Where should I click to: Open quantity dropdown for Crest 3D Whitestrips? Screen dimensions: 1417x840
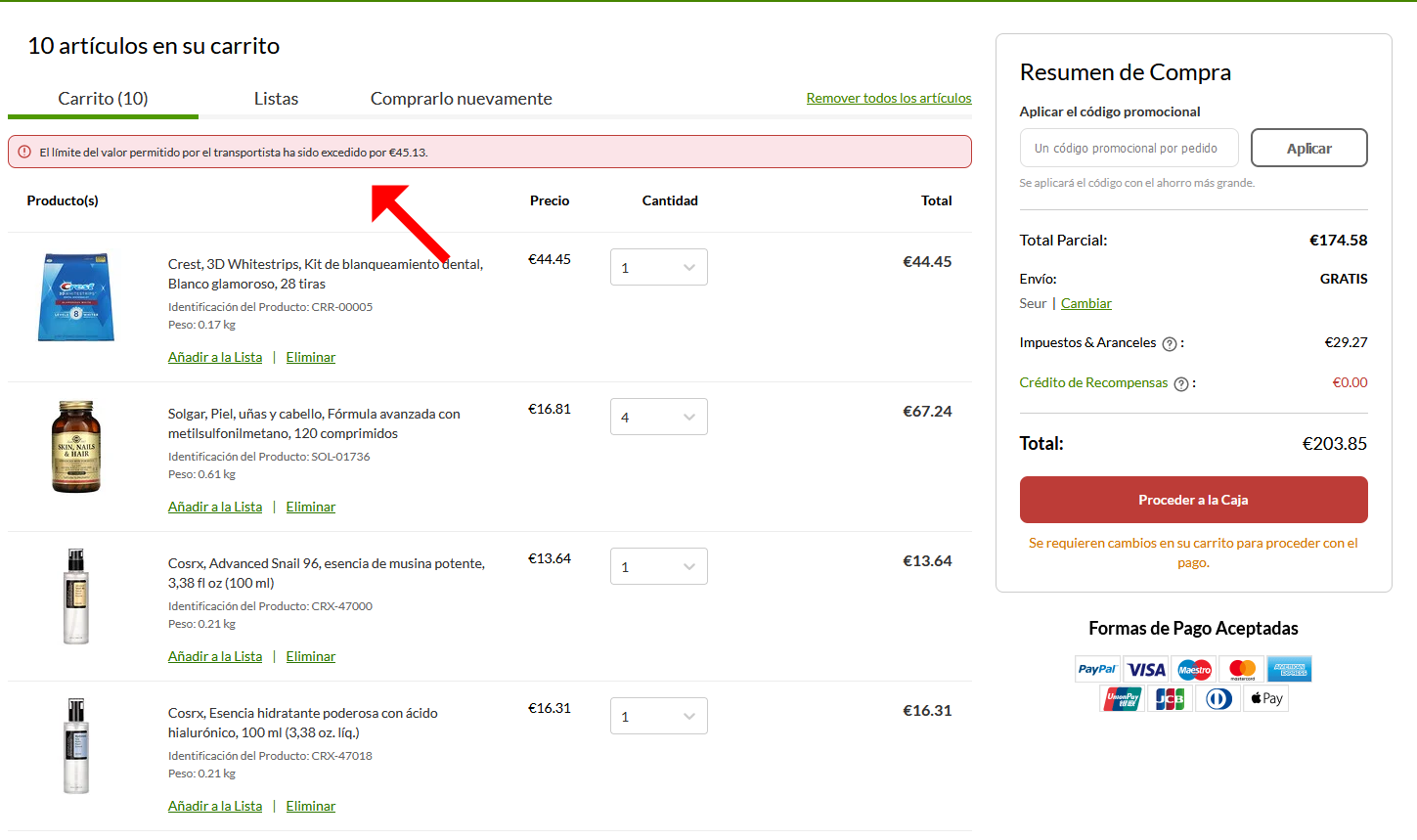click(659, 267)
